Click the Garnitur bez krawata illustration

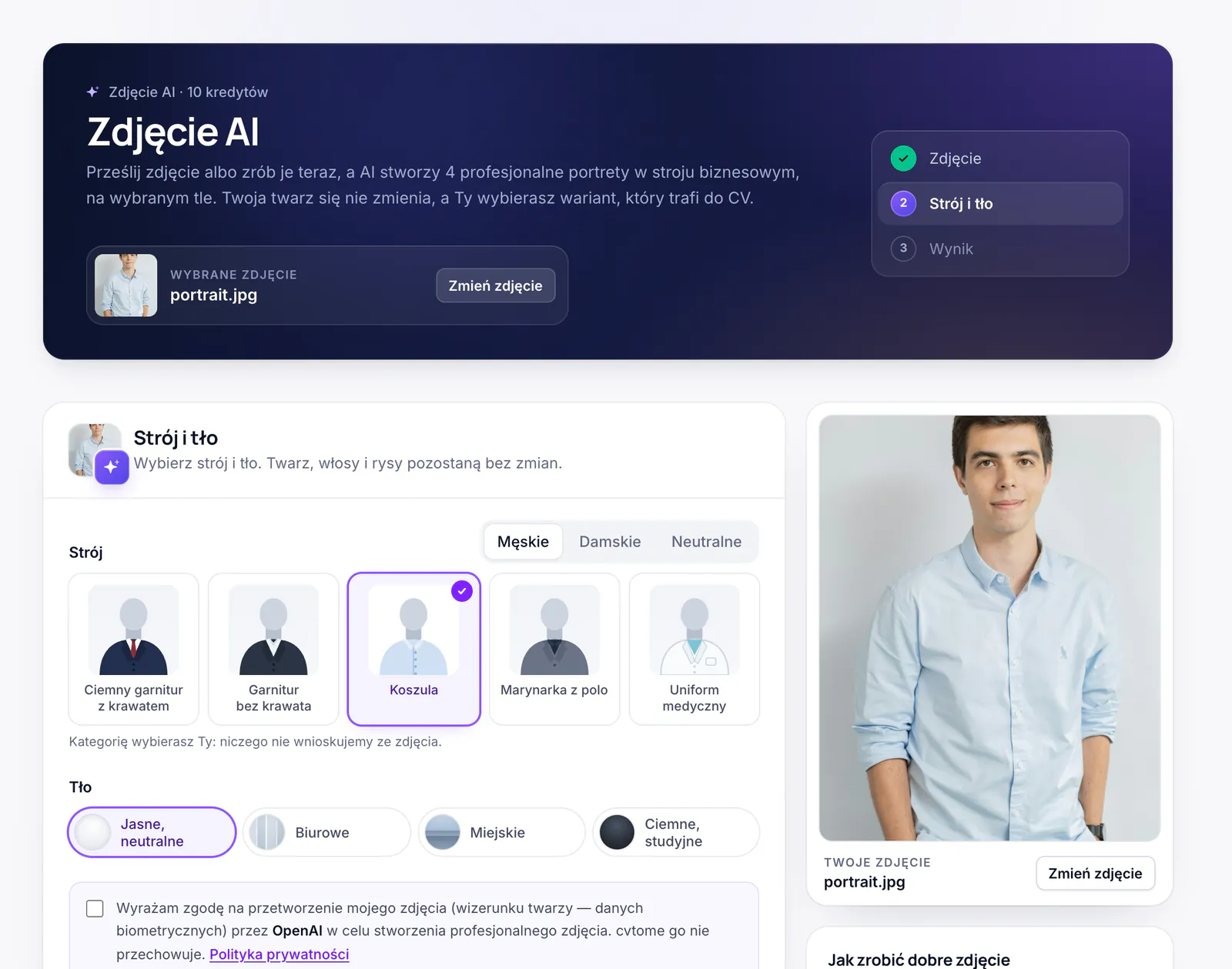click(273, 630)
